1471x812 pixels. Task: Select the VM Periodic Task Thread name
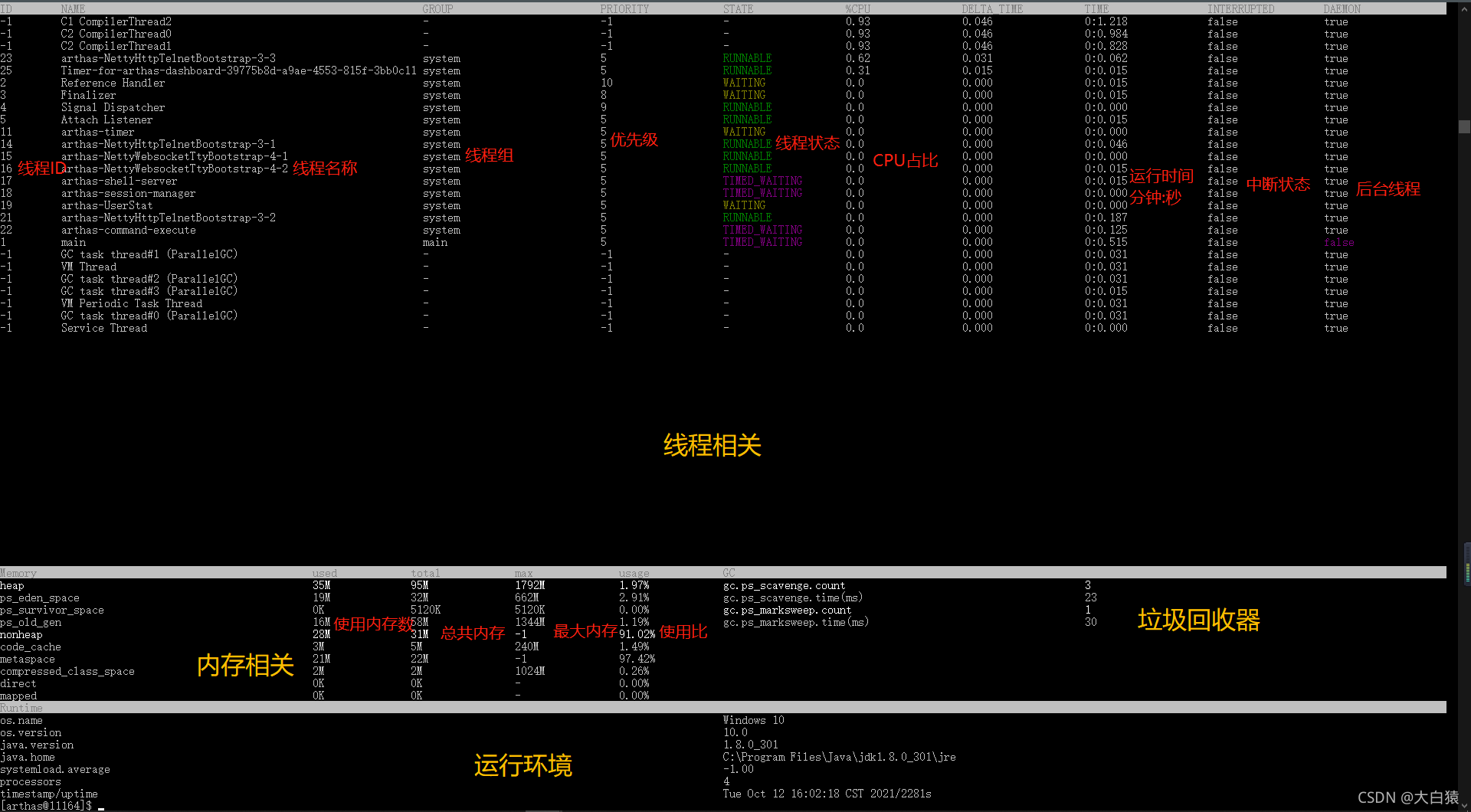[x=131, y=303]
